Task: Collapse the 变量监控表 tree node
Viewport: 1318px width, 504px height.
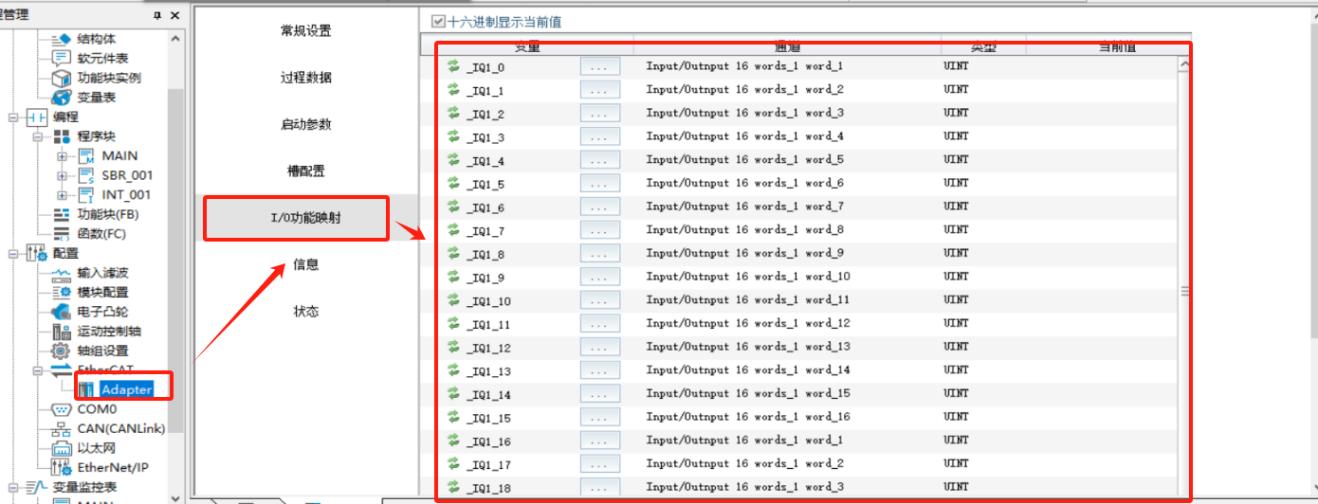Action: [12, 487]
